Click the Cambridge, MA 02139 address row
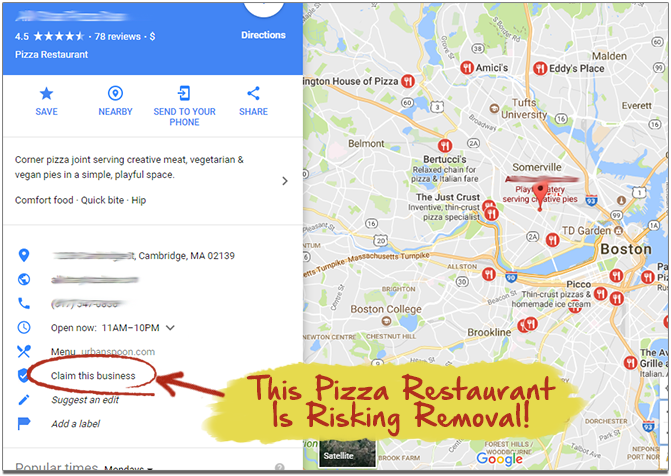This screenshot has width=671, height=476. pyautogui.click(x=143, y=256)
